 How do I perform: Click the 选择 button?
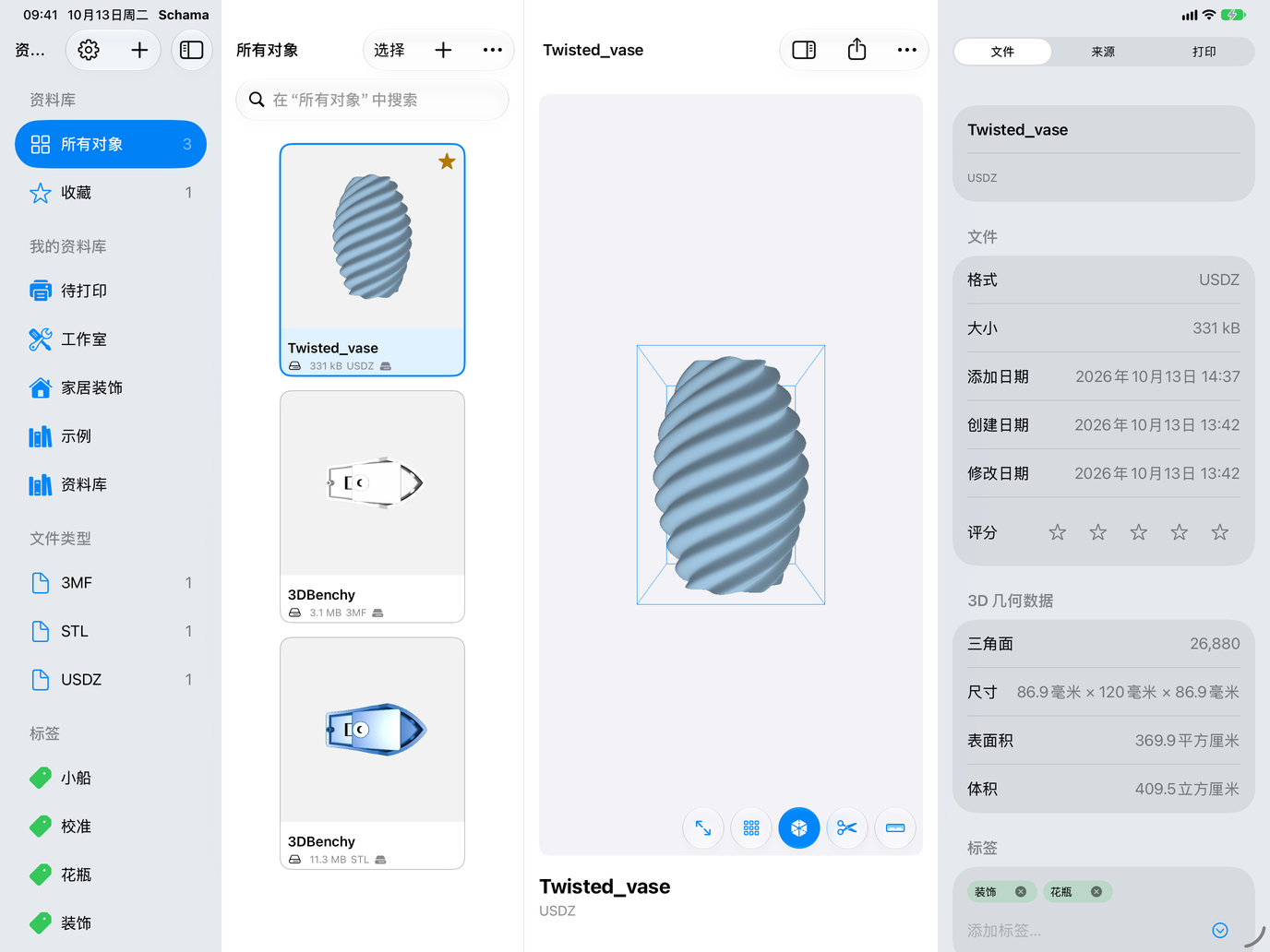389,50
